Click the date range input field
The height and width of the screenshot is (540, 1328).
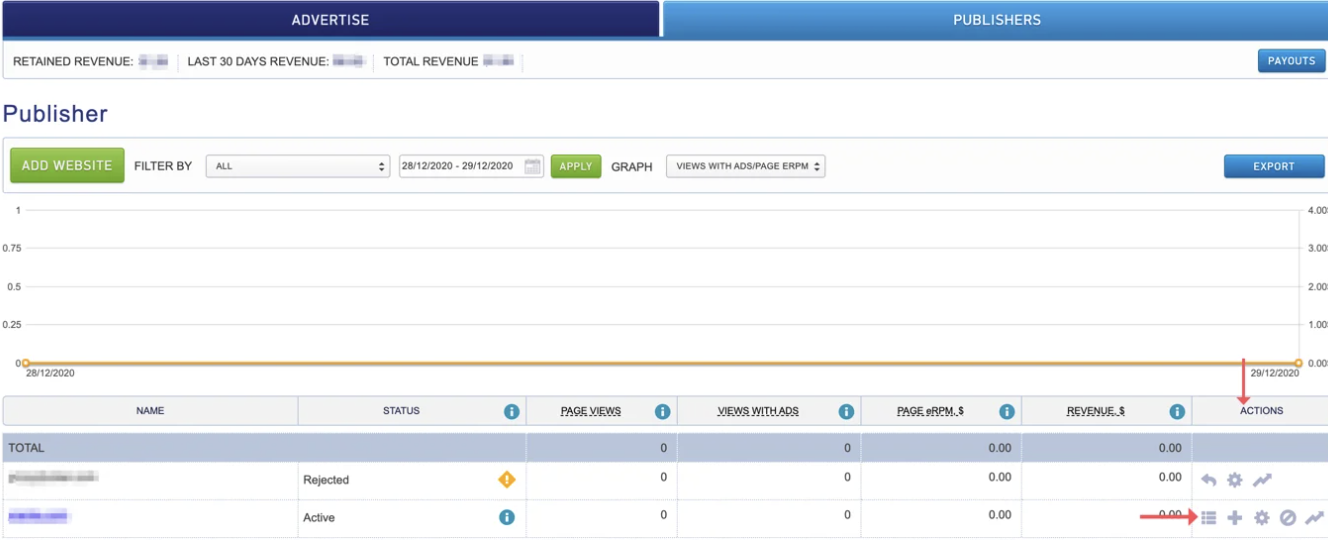point(460,166)
